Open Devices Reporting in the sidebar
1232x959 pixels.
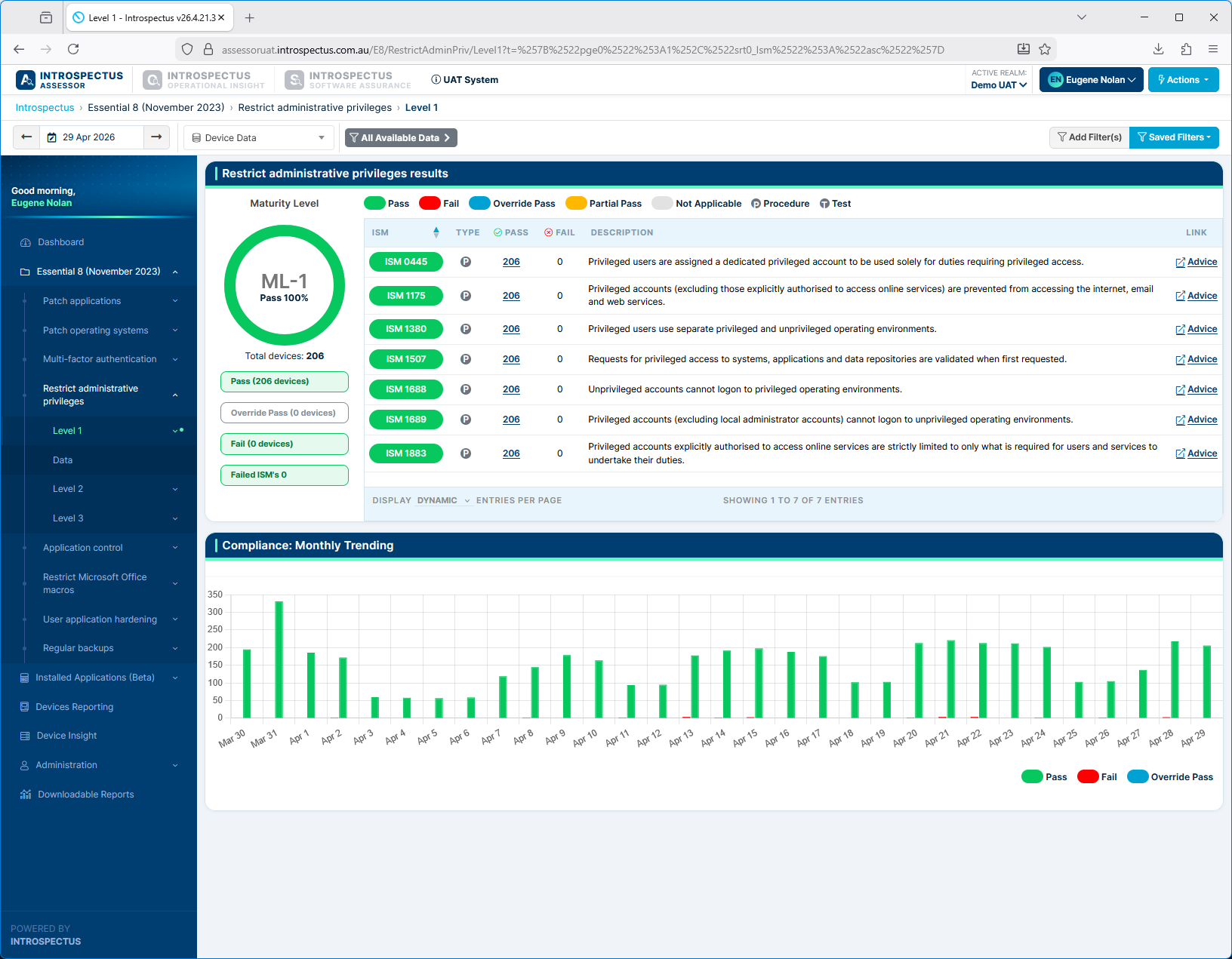click(x=74, y=707)
